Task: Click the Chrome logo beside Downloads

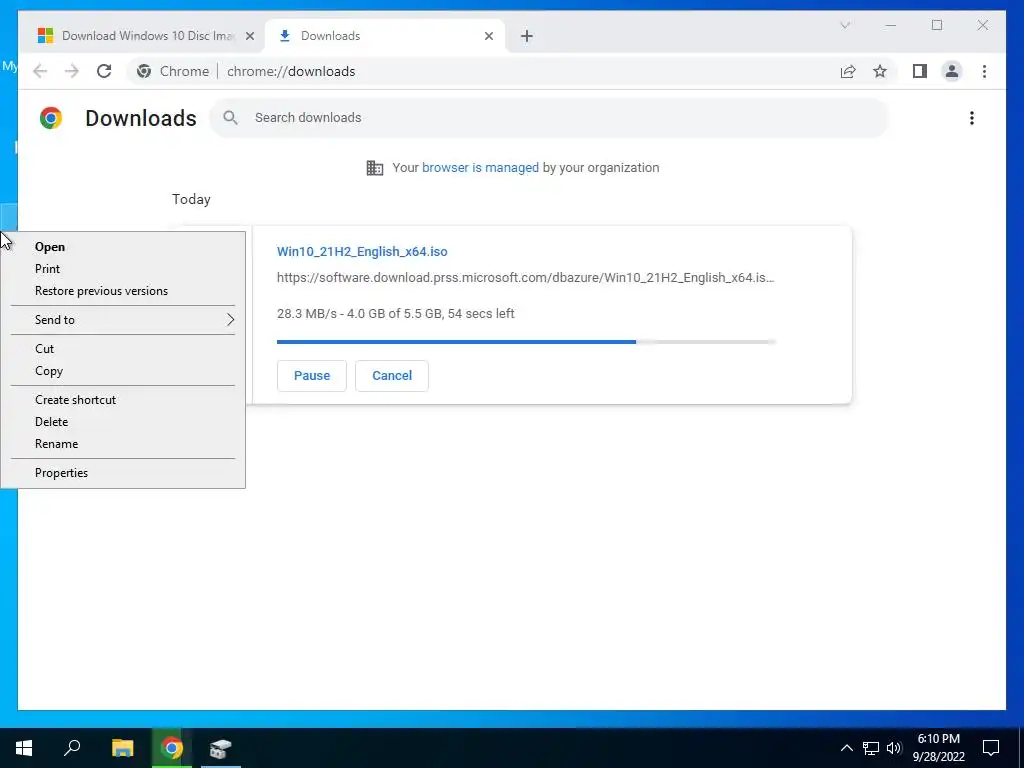Action: 51,118
